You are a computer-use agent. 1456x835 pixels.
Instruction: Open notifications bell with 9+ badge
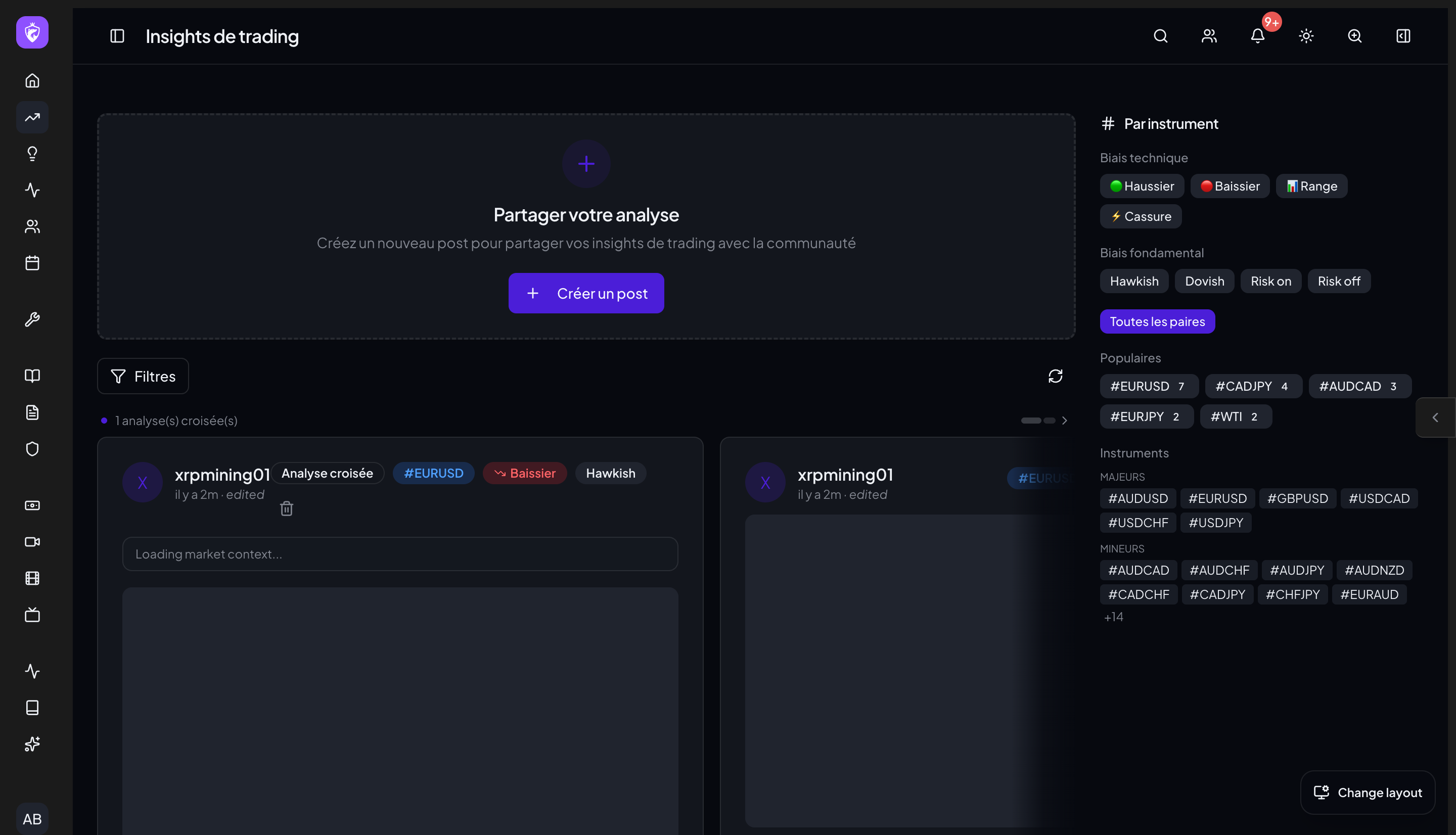[1258, 36]
